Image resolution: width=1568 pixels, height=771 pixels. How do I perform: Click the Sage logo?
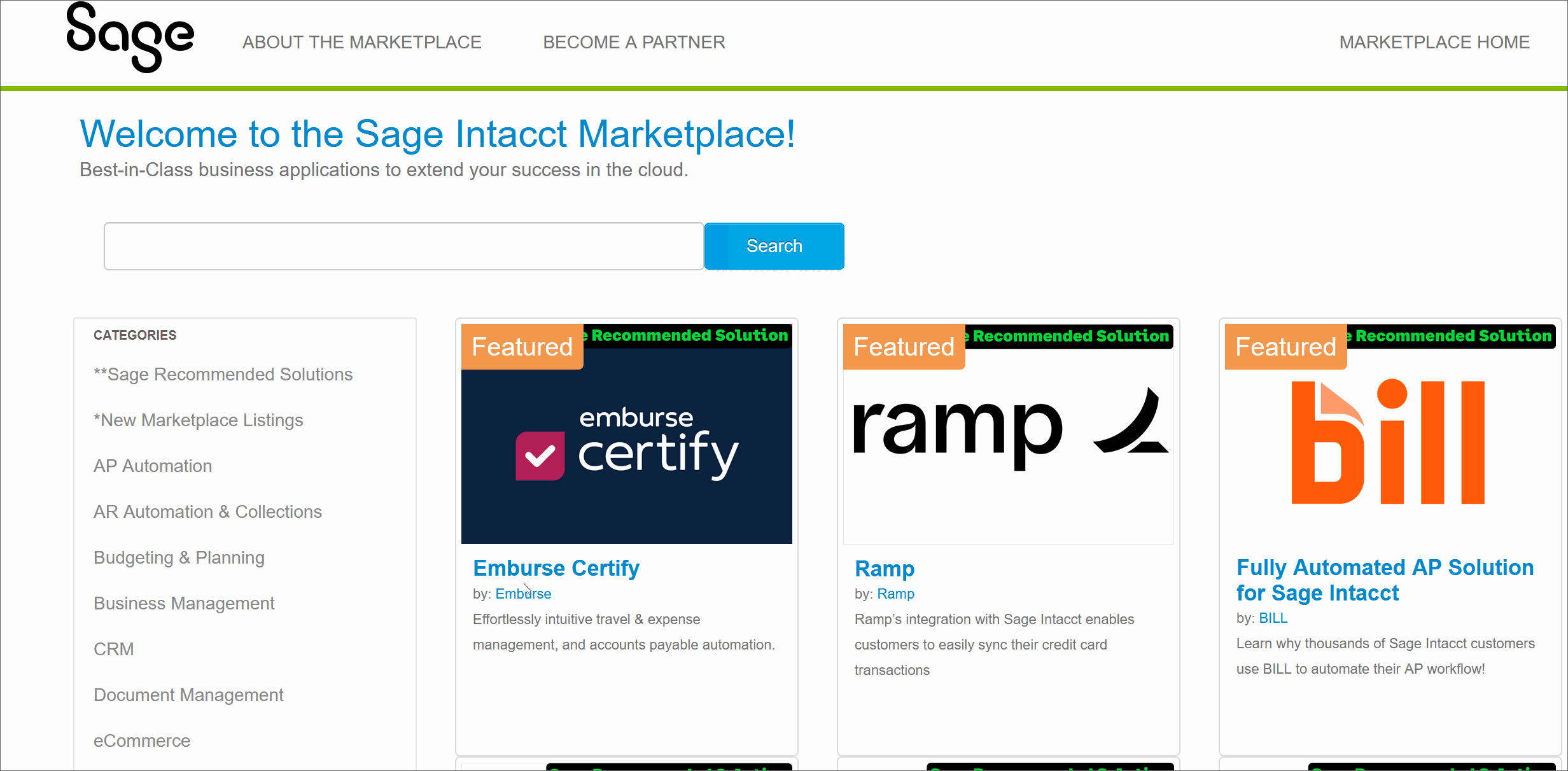pos(130,38)
